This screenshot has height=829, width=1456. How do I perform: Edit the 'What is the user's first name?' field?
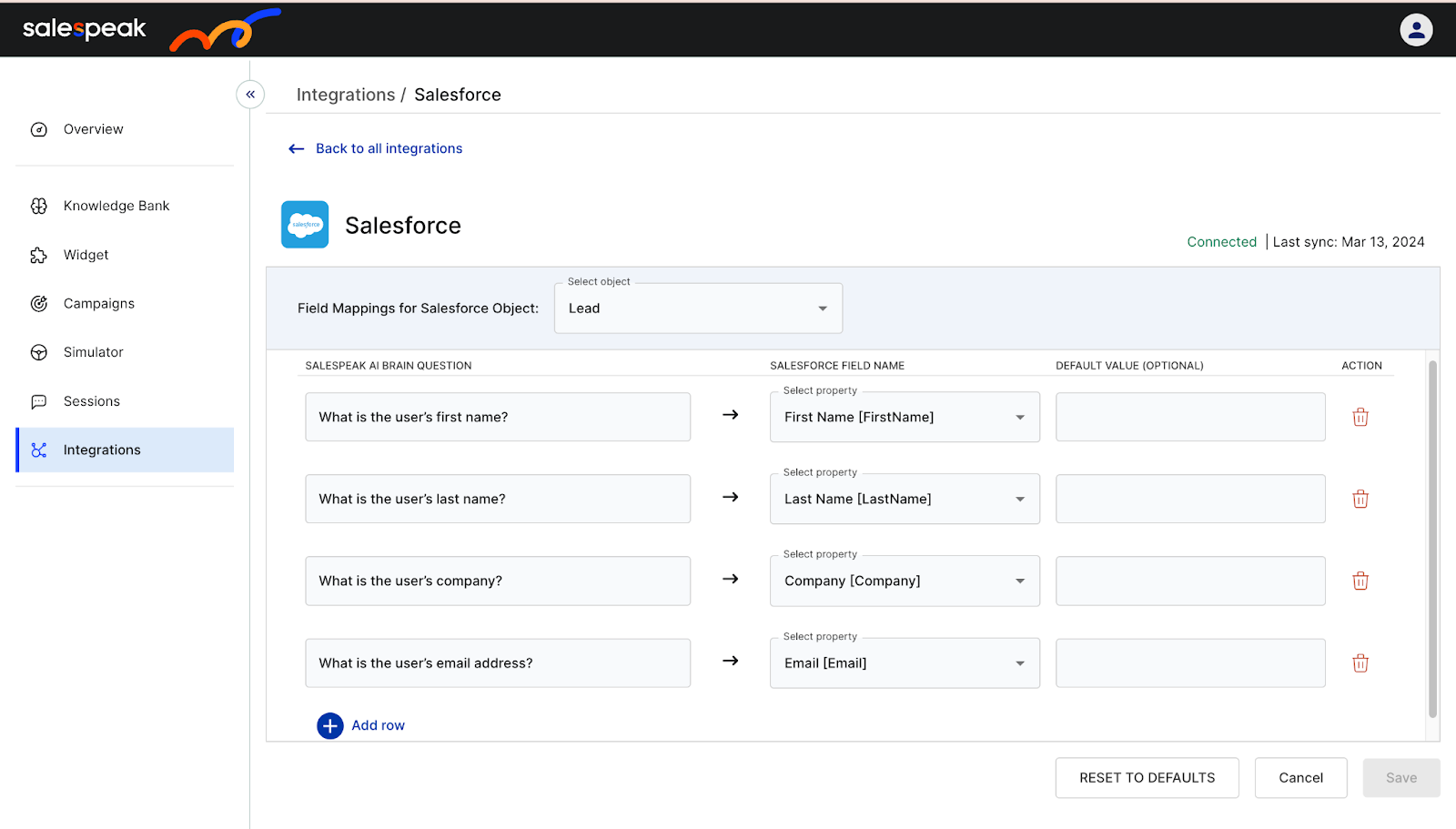click(x=498, y=417)
